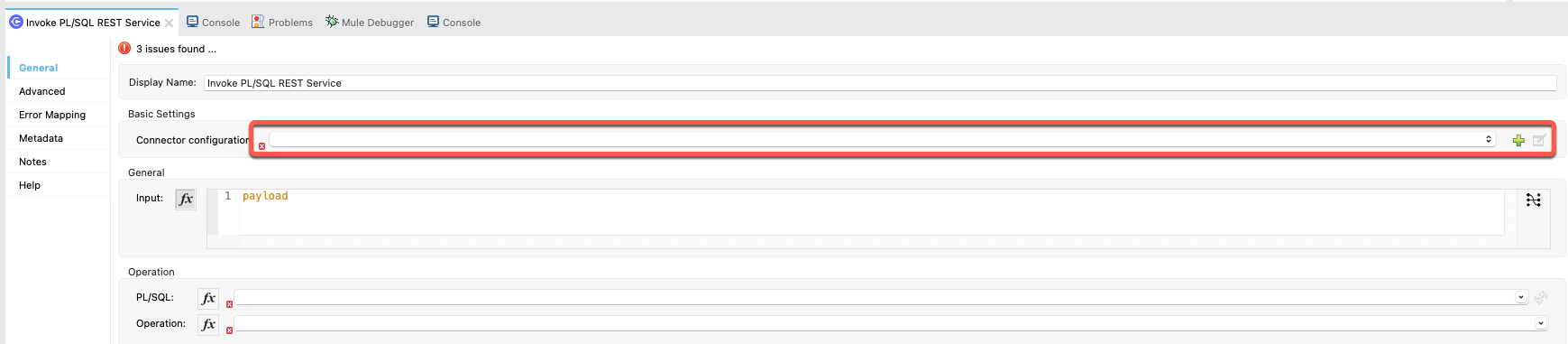
Task: Open the Metadata section in sidebar
Action: pyautogui.click(x=41, y=138)
